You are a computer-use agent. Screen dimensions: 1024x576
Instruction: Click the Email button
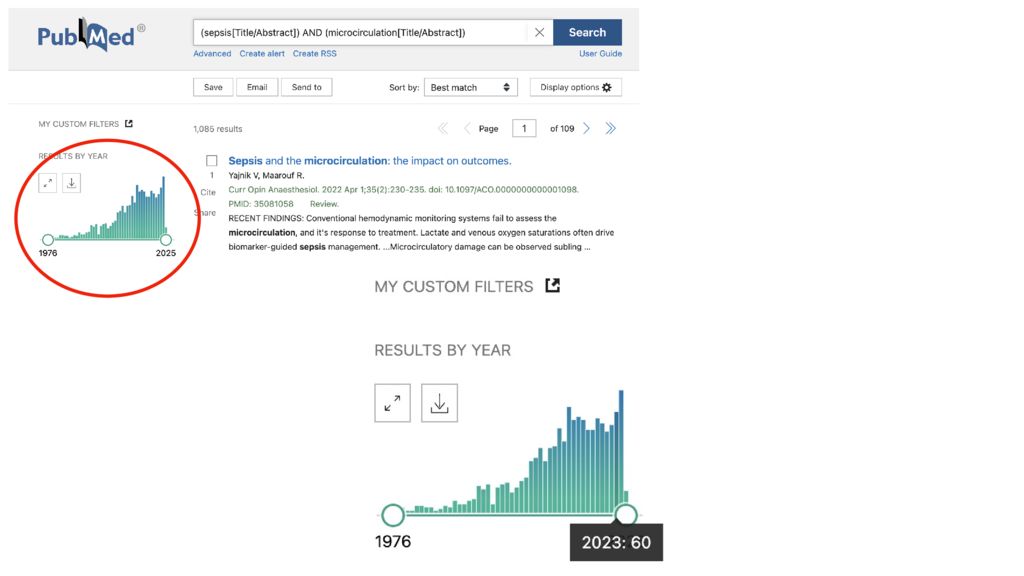257,88
